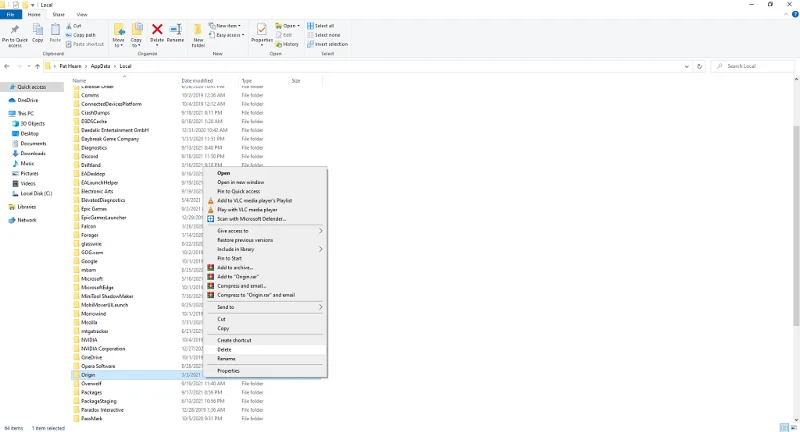This screenshot has width=800, height=432.
Task: Expand the Include in library submenu
Action: point(265,249)
